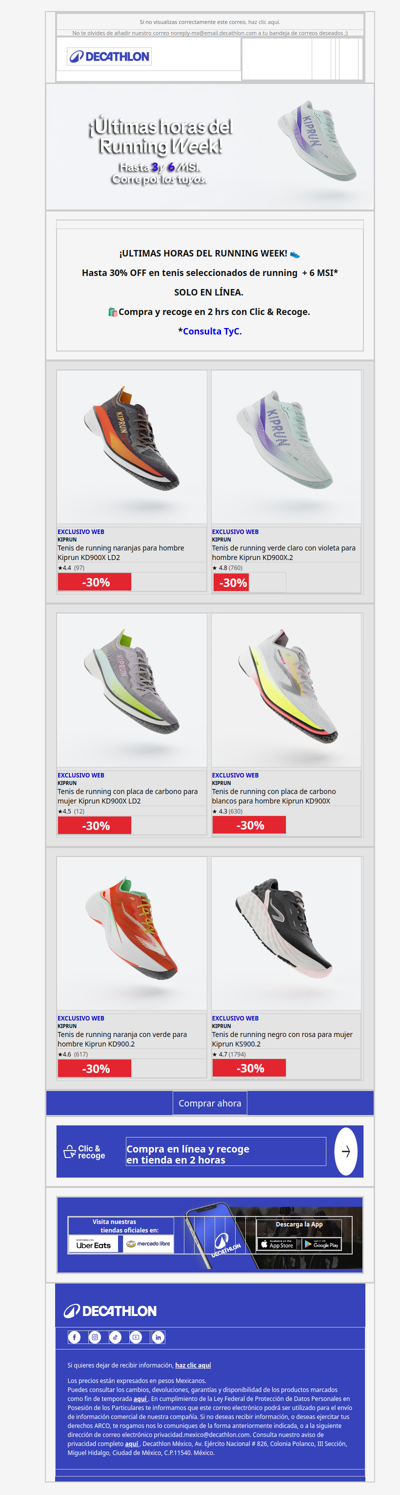Click the Running Week hero banner
The width and height of the screenshot is (400, 1495).
pyautogui.click(x=210, y=147)
